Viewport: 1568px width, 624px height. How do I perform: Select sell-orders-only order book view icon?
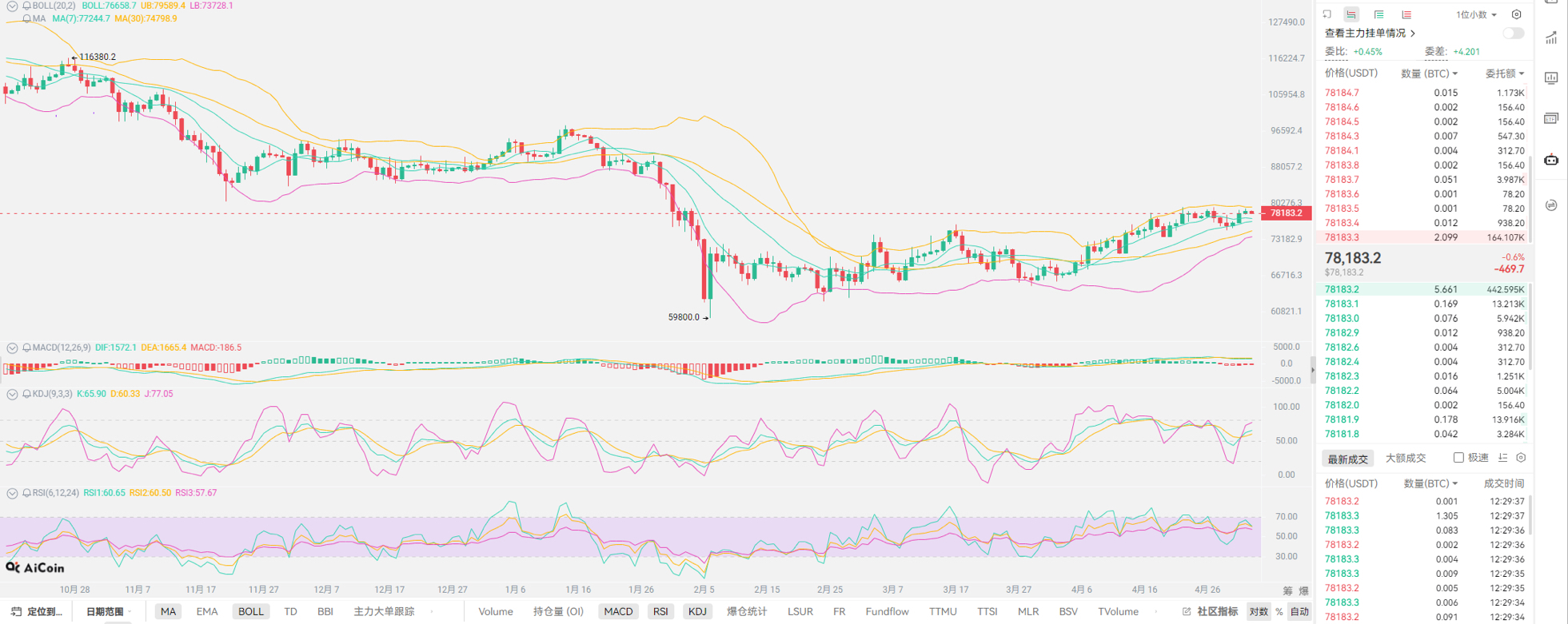click(1406, 14)
